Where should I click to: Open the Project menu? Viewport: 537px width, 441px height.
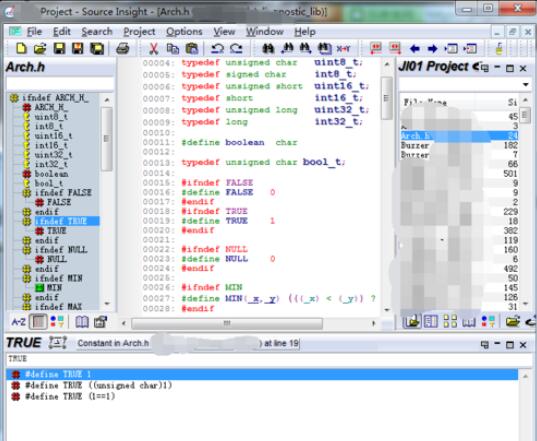point(139,32)
